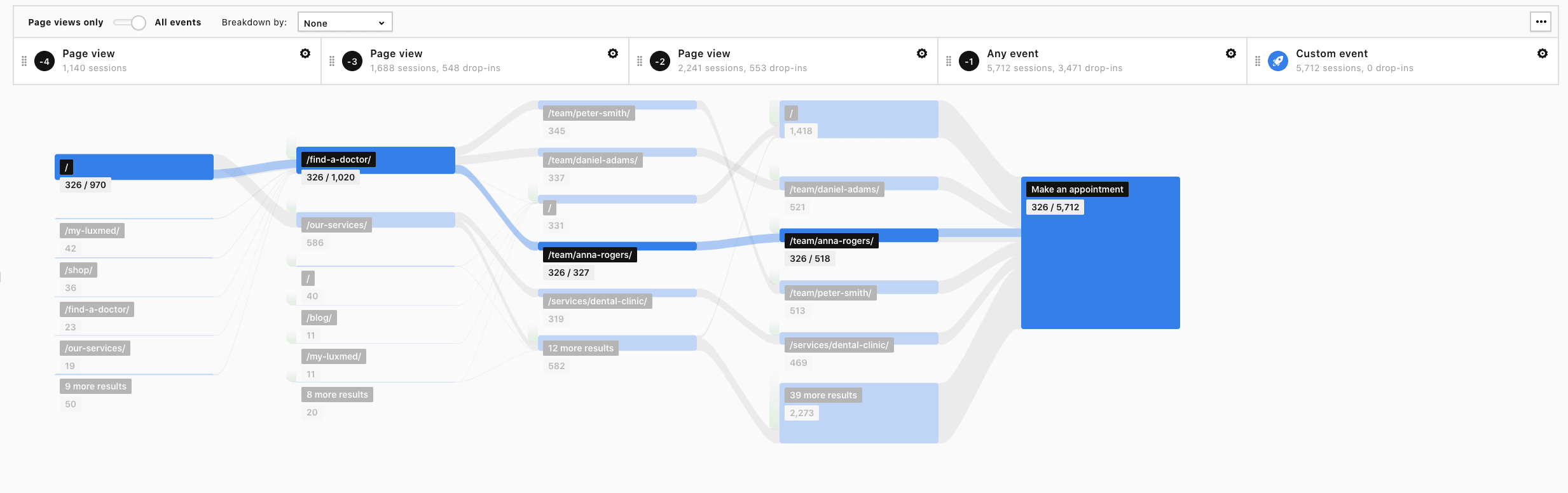The height and width of the screenshot is (493, 1568).
Task: Grab the drag handle of step -3
Action: point(332,61)
